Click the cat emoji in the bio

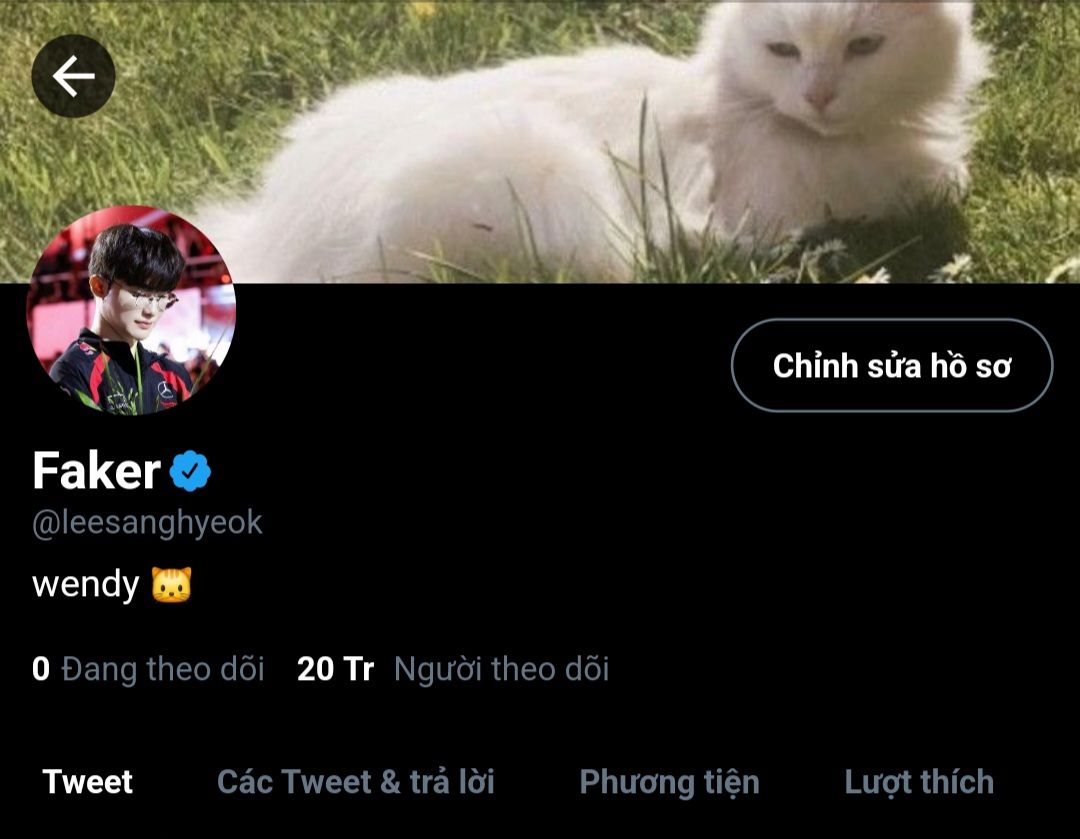[172, 585]
